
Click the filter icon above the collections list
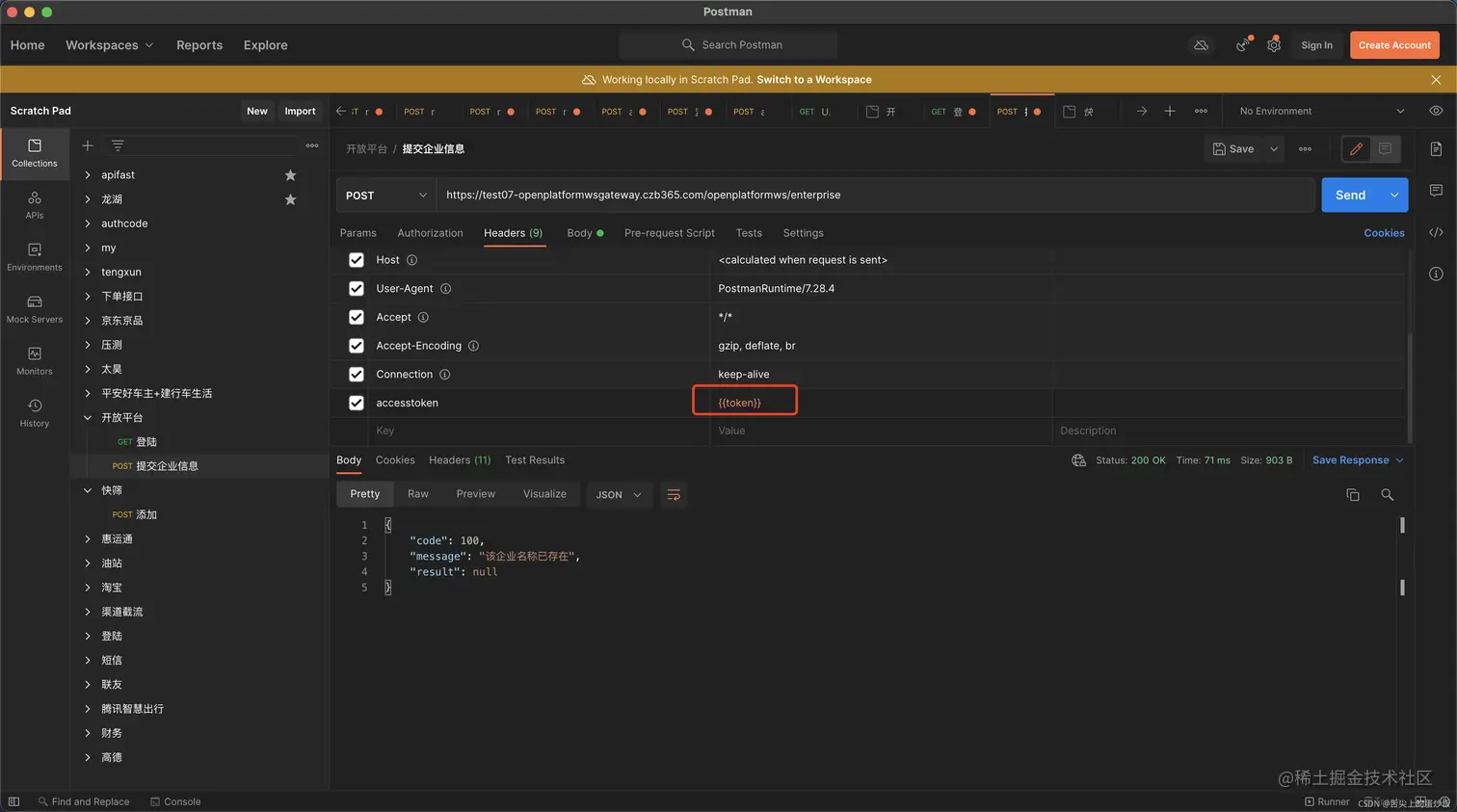(118, 145)
